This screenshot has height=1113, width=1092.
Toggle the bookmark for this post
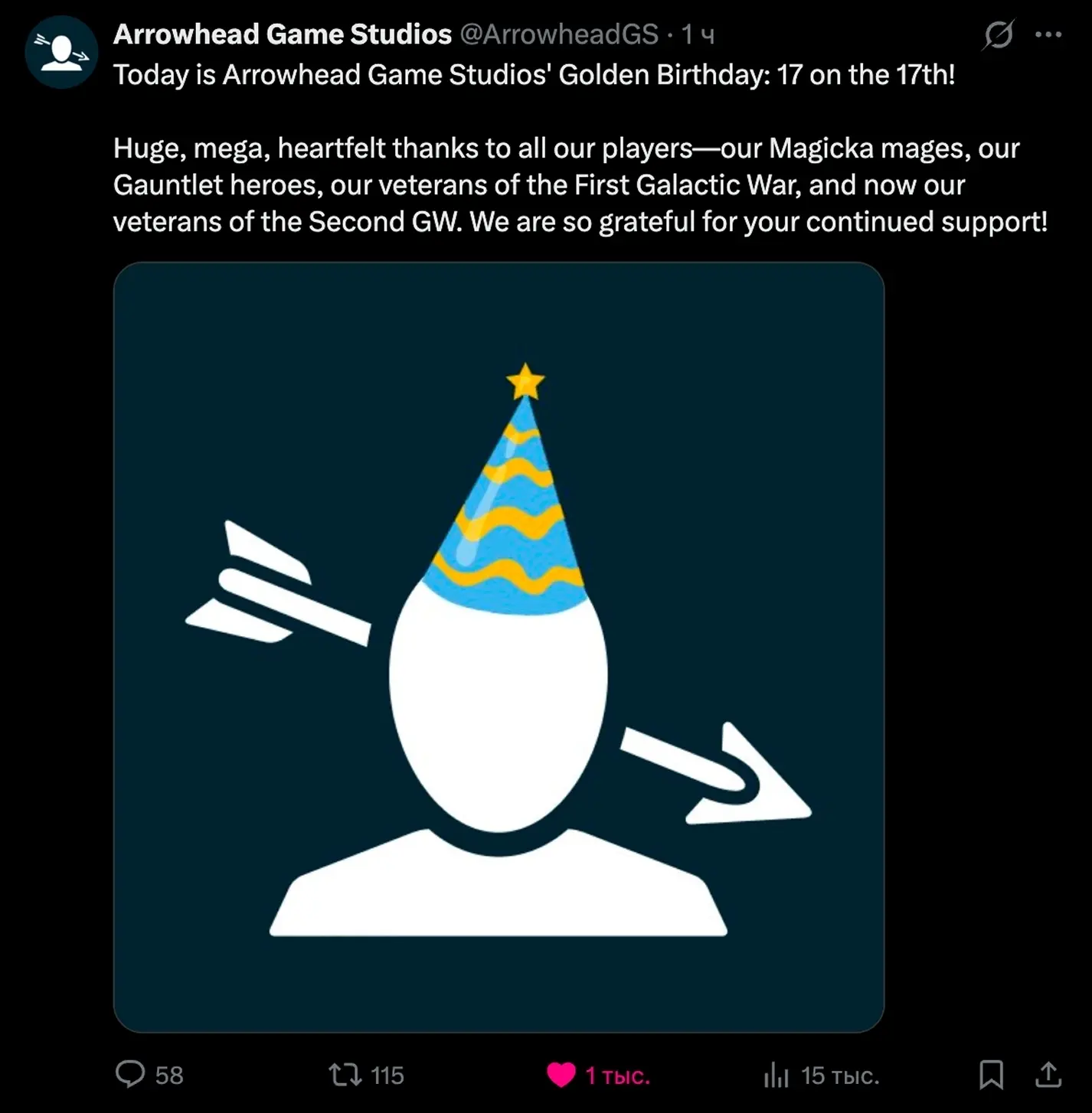point(991,1074)
